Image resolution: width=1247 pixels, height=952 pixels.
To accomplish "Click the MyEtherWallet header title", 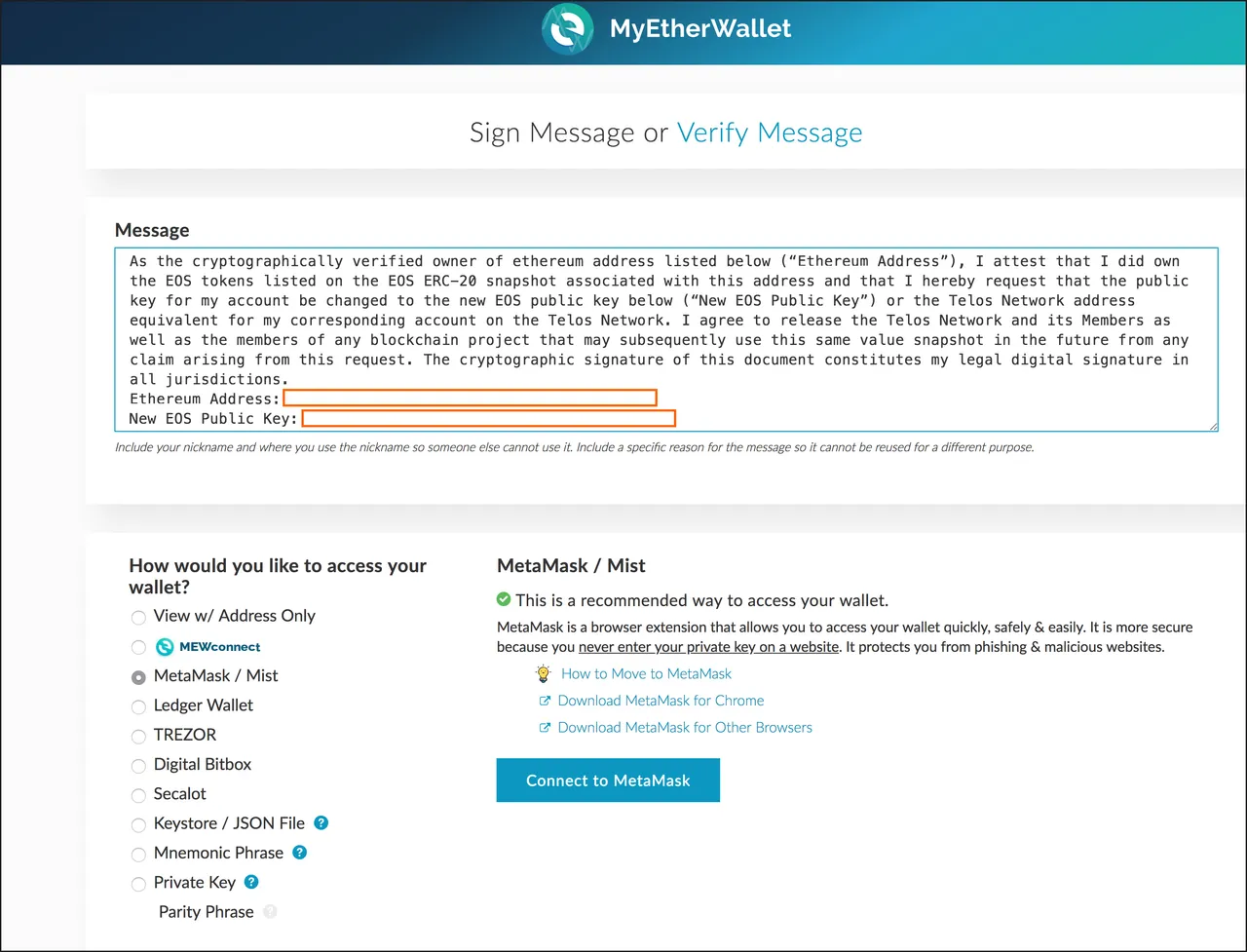I will coord(700,28).
